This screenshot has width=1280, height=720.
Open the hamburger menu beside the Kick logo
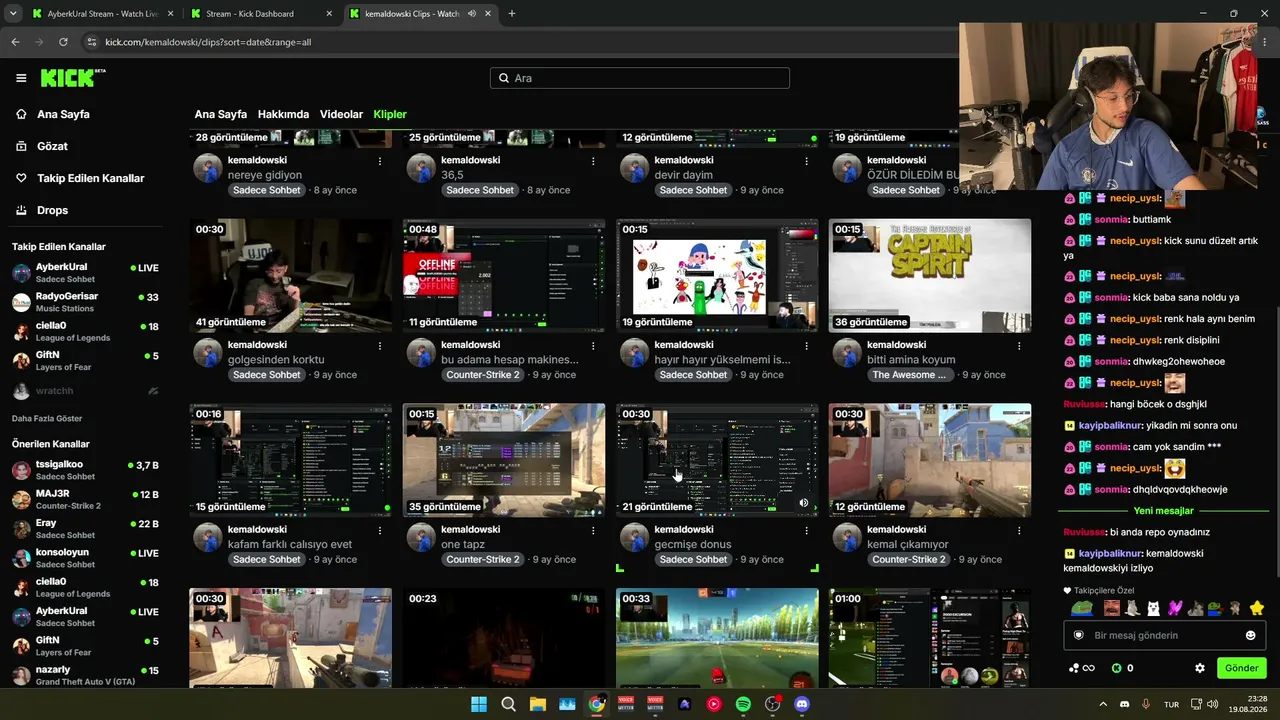(21, 78)
